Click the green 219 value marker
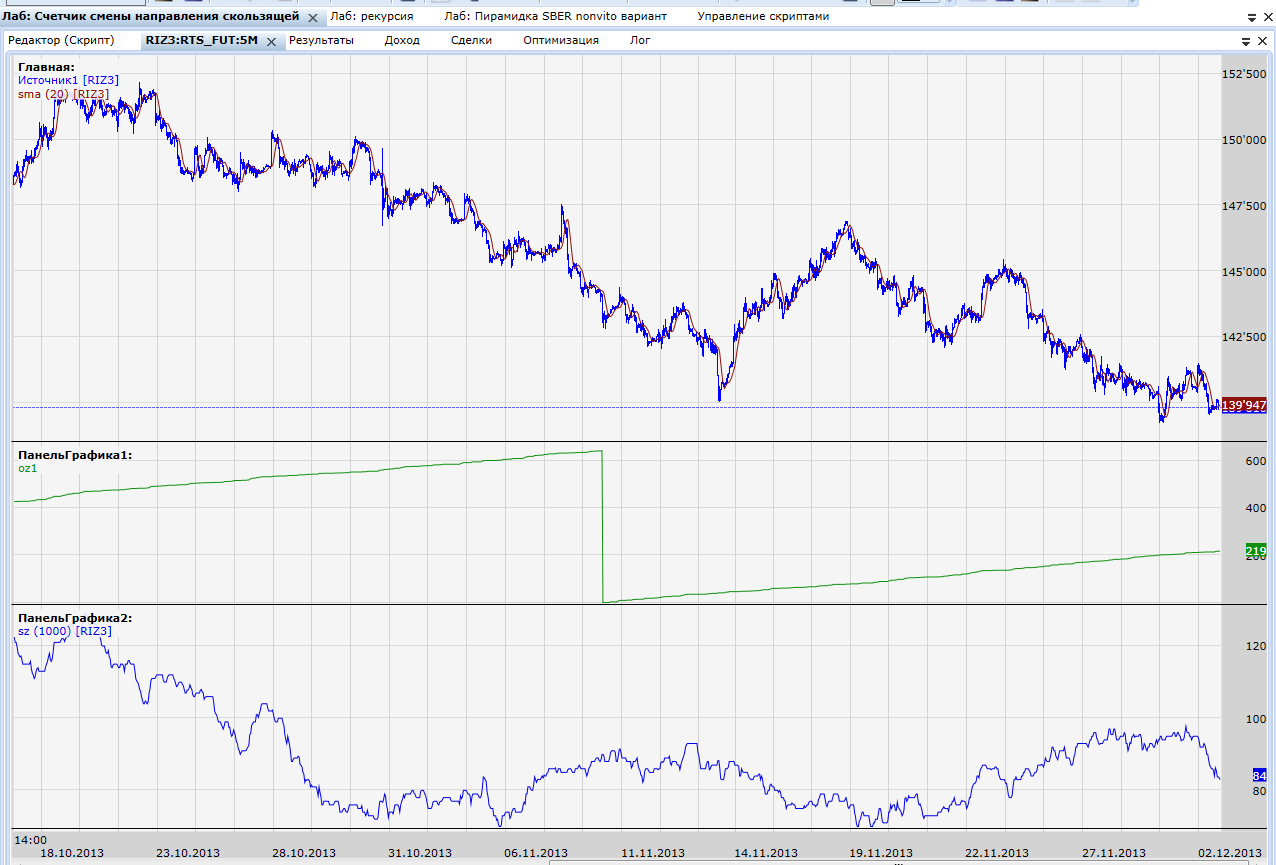1276x865 pixels. point(1256,551)
